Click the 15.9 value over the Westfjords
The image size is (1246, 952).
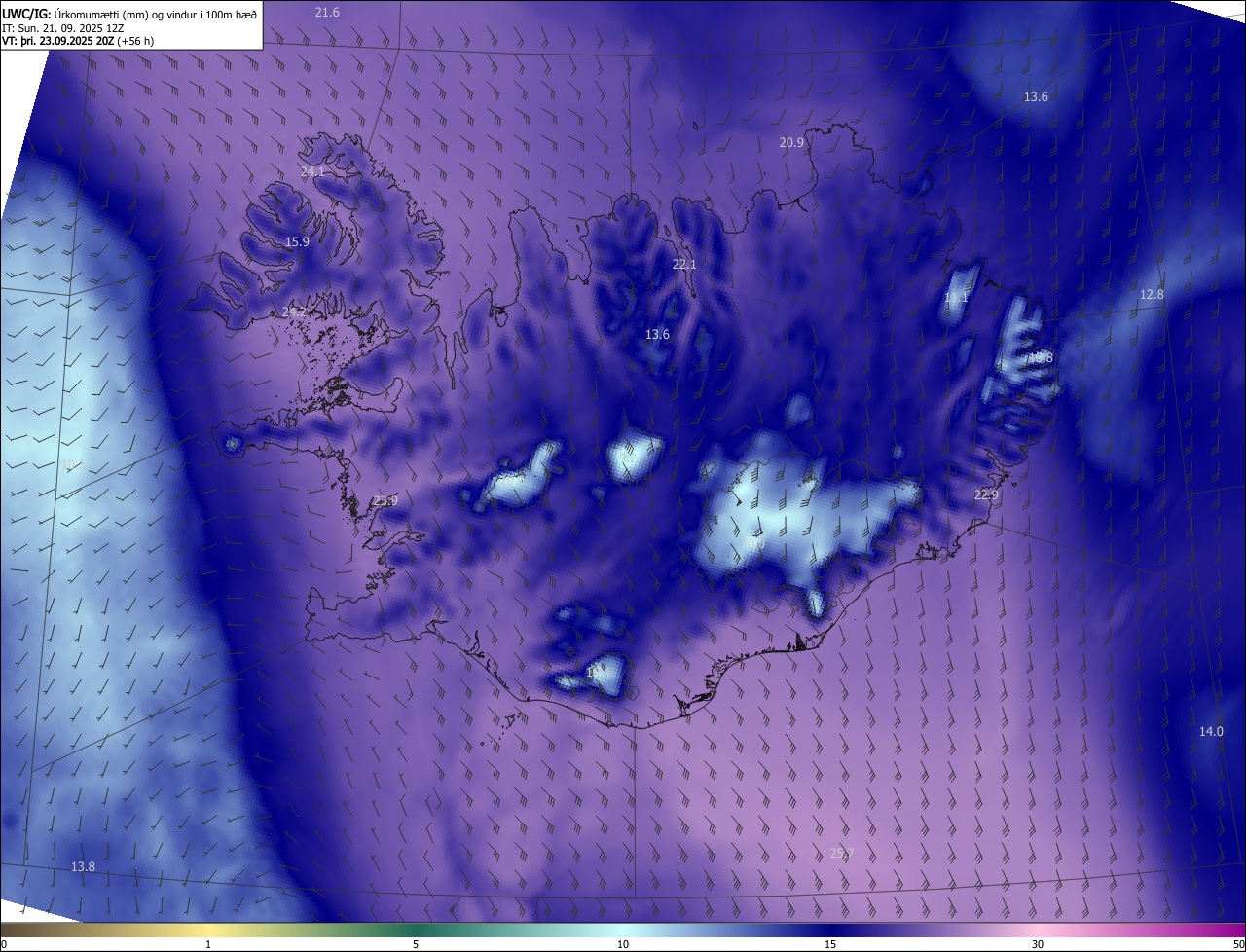pos(297,241)
